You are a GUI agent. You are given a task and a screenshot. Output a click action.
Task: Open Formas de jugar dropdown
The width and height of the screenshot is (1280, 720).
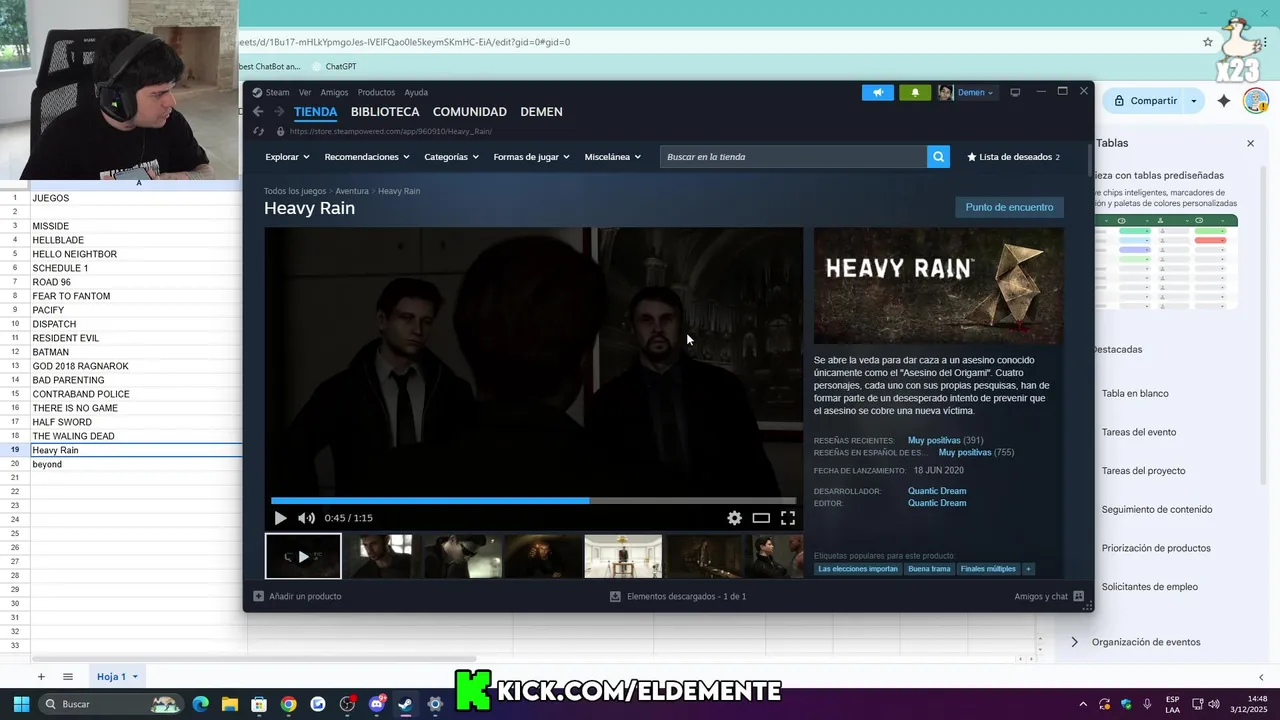531,157
